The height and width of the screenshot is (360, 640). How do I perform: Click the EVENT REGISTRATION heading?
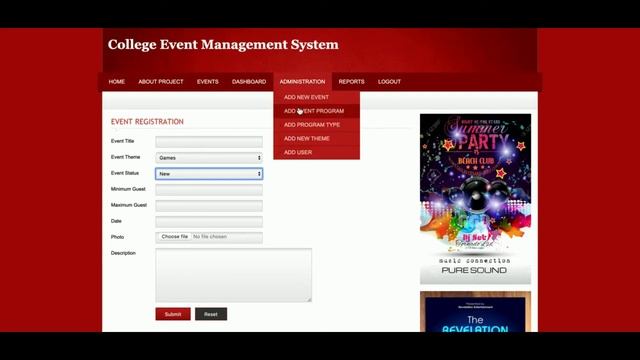pyautogui.click(x=147, y=122)
